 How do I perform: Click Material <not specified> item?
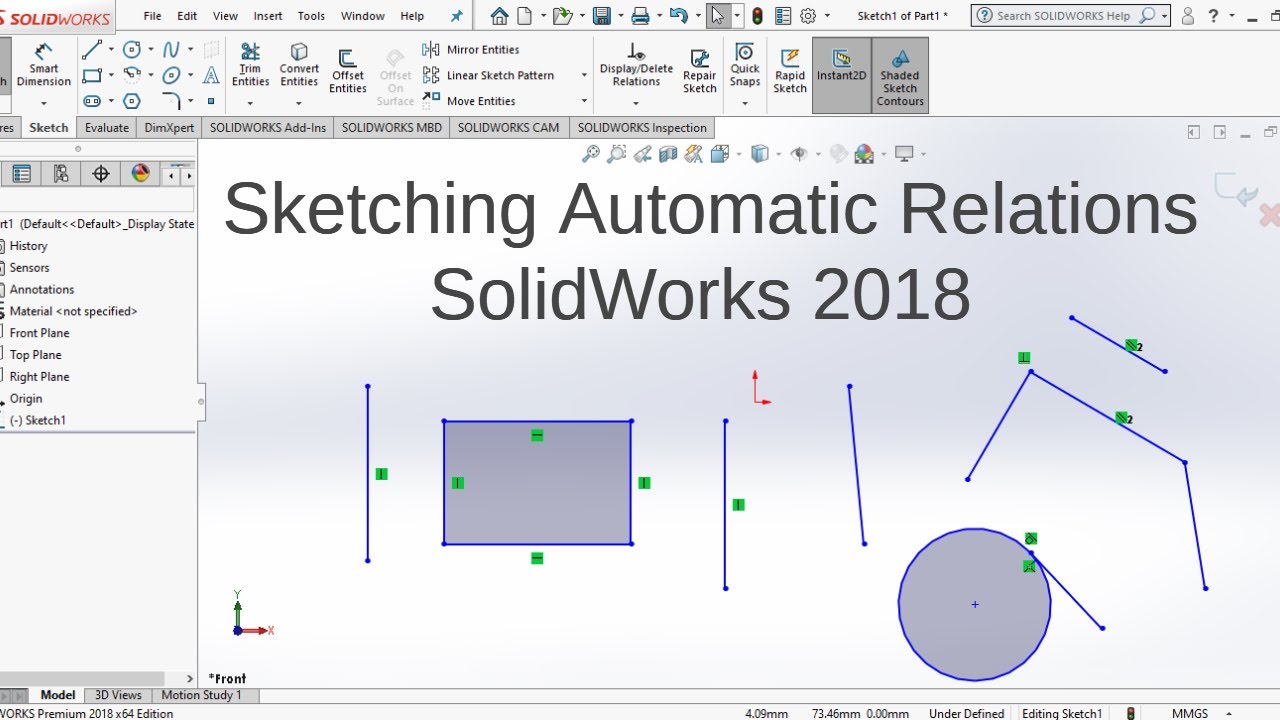[x=73, y=311]
